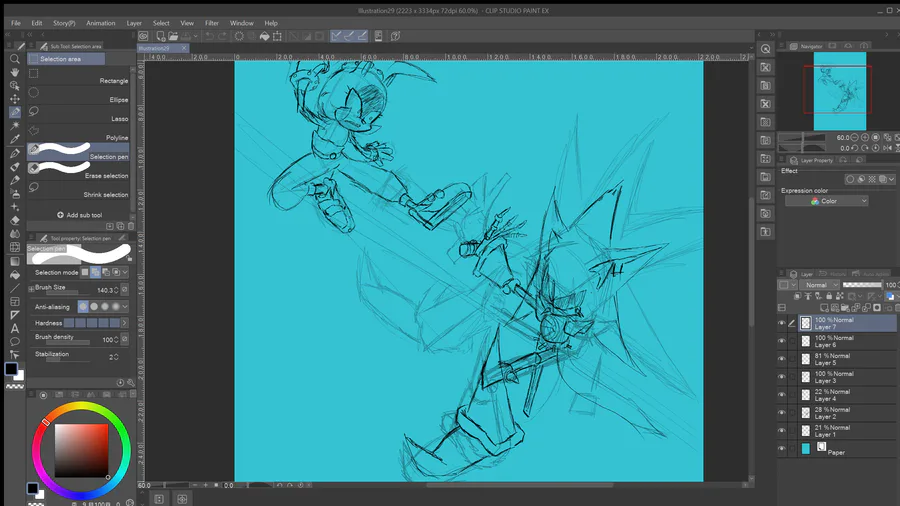Open the Effect options dropdown arrow
The width and height of the screenshot is (900, 506).
pos(891,180)
